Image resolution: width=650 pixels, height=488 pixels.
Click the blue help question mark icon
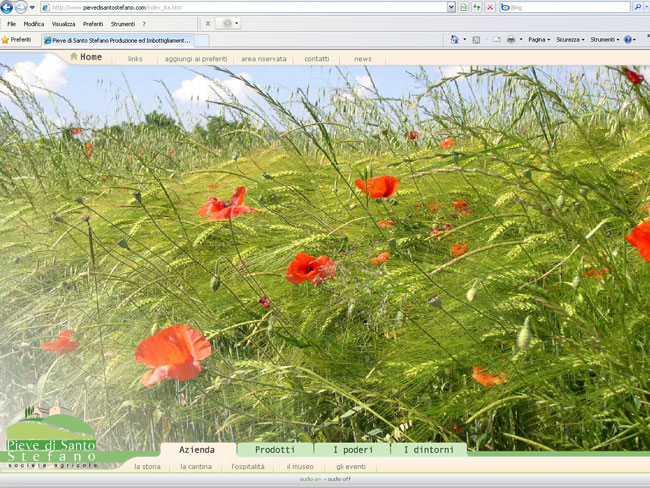pyautogui.click(x=628, y=40)
